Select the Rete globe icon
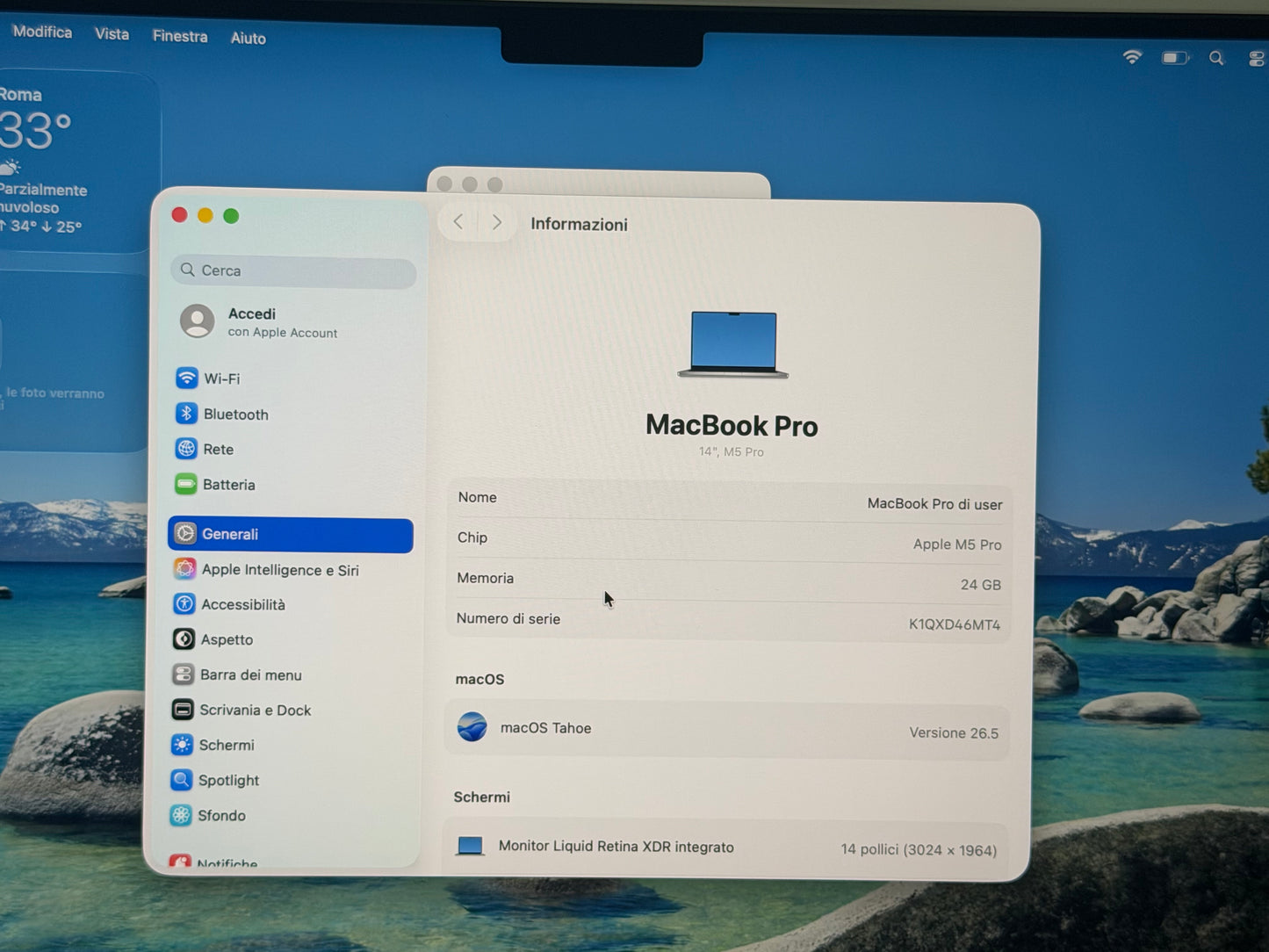This screenshot has height=952, width=1269. point(186,449)
